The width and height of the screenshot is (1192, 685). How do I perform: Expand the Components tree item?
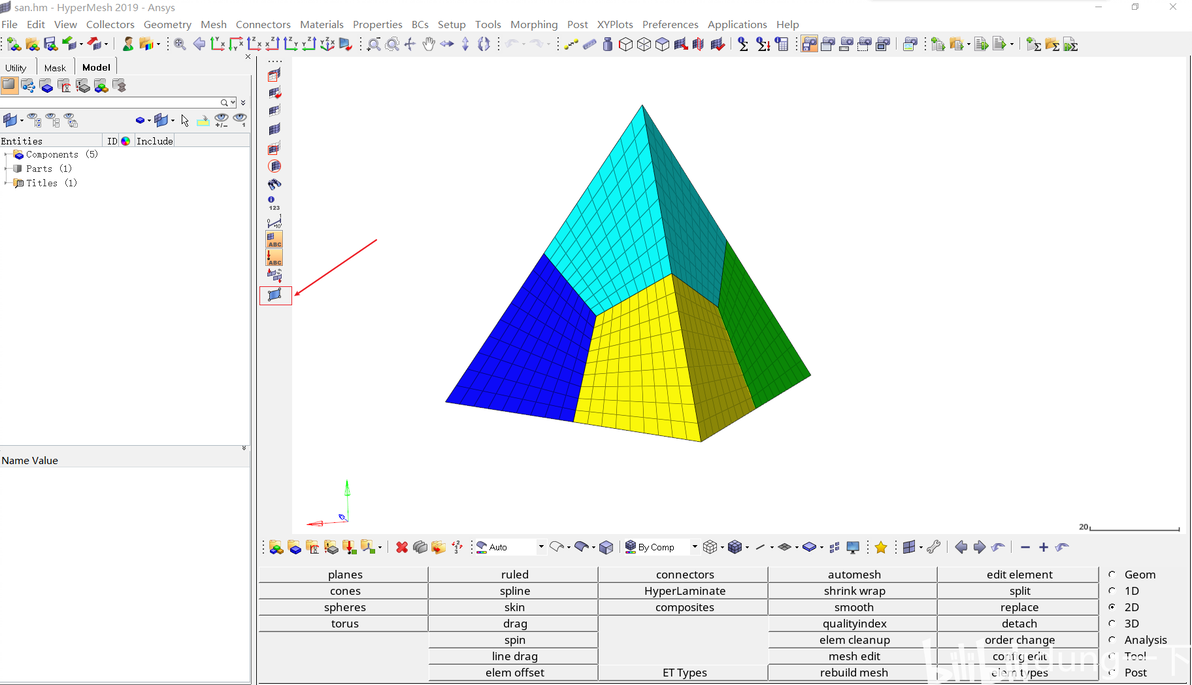click(7, 154)
